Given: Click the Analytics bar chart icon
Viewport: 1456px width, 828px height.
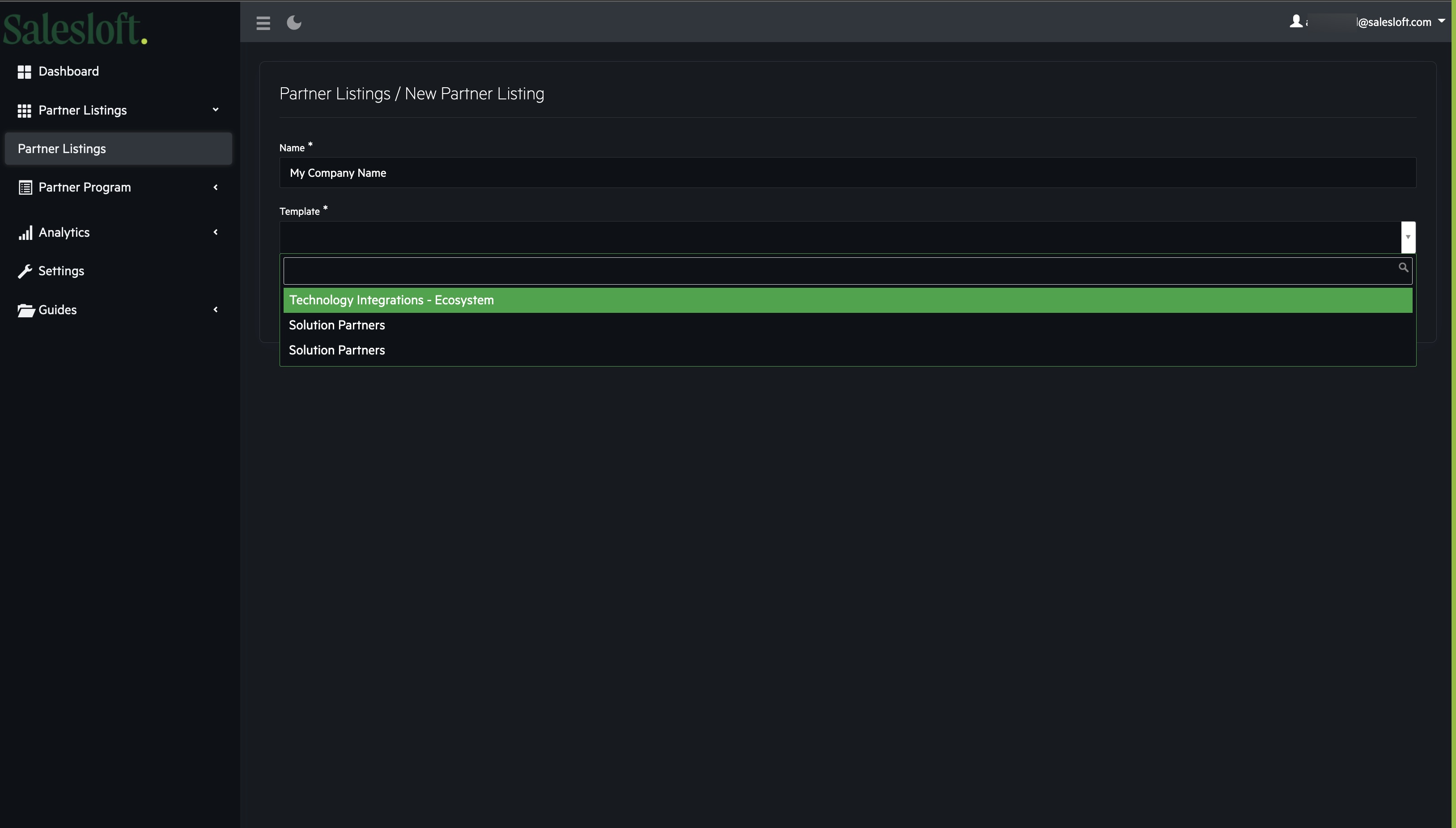Looking at the screenshot, I should point(25,233).
